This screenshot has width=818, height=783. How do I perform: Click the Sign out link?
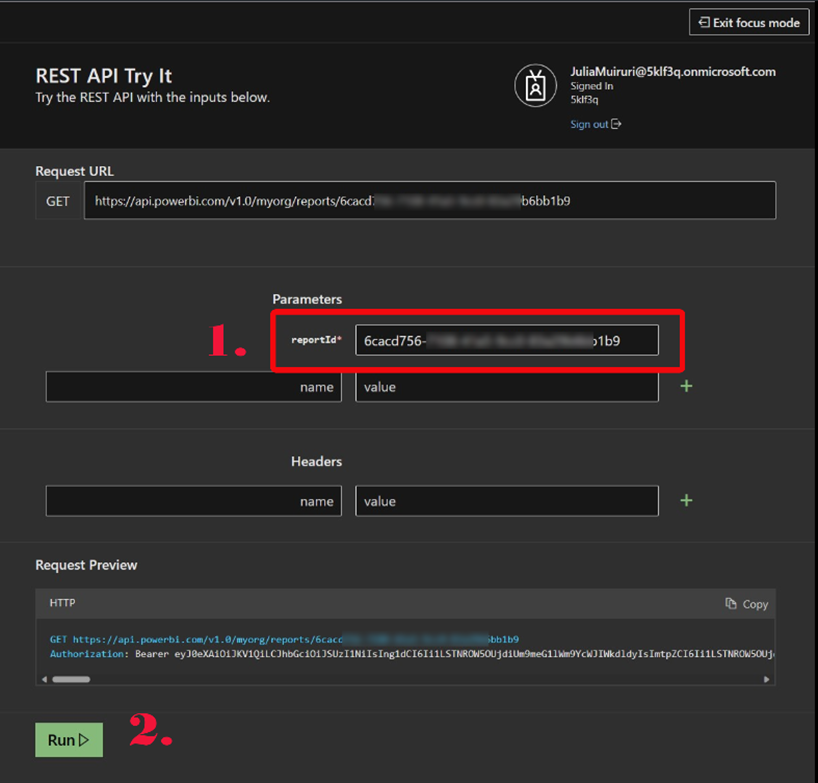coord(595,124)
